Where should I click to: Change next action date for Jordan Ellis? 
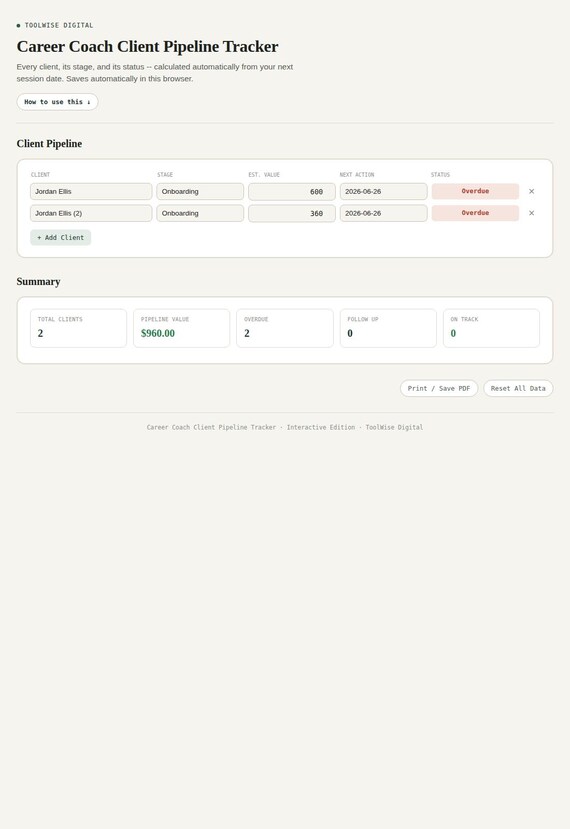(383, 191)
